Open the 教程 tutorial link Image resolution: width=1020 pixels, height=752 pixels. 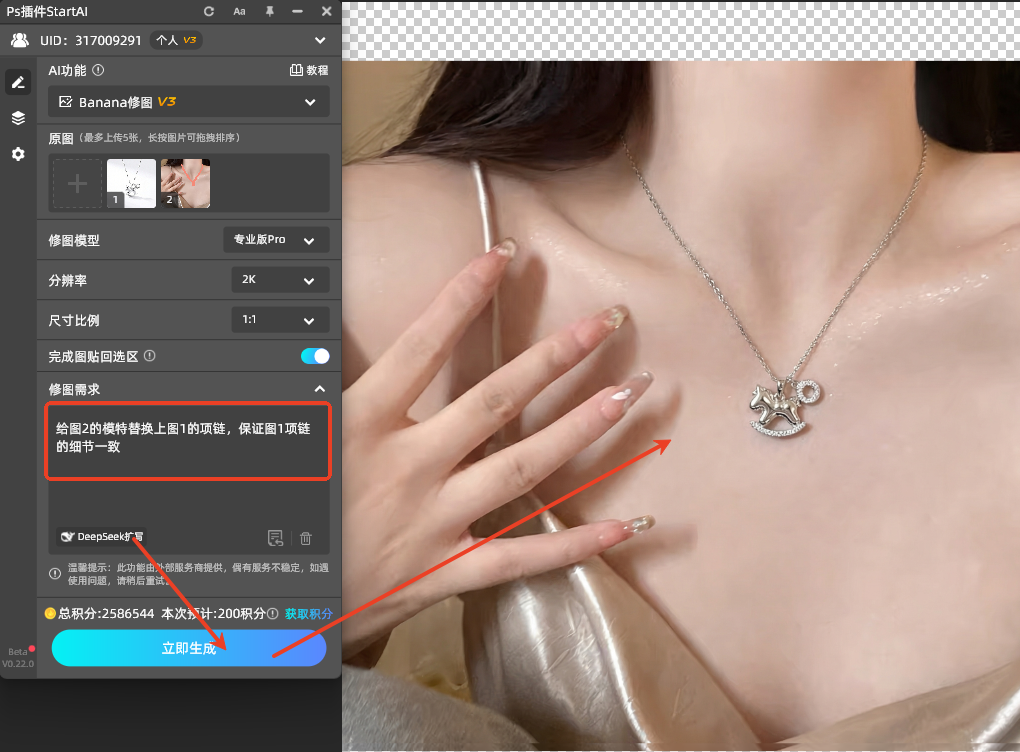pos(309,71)
